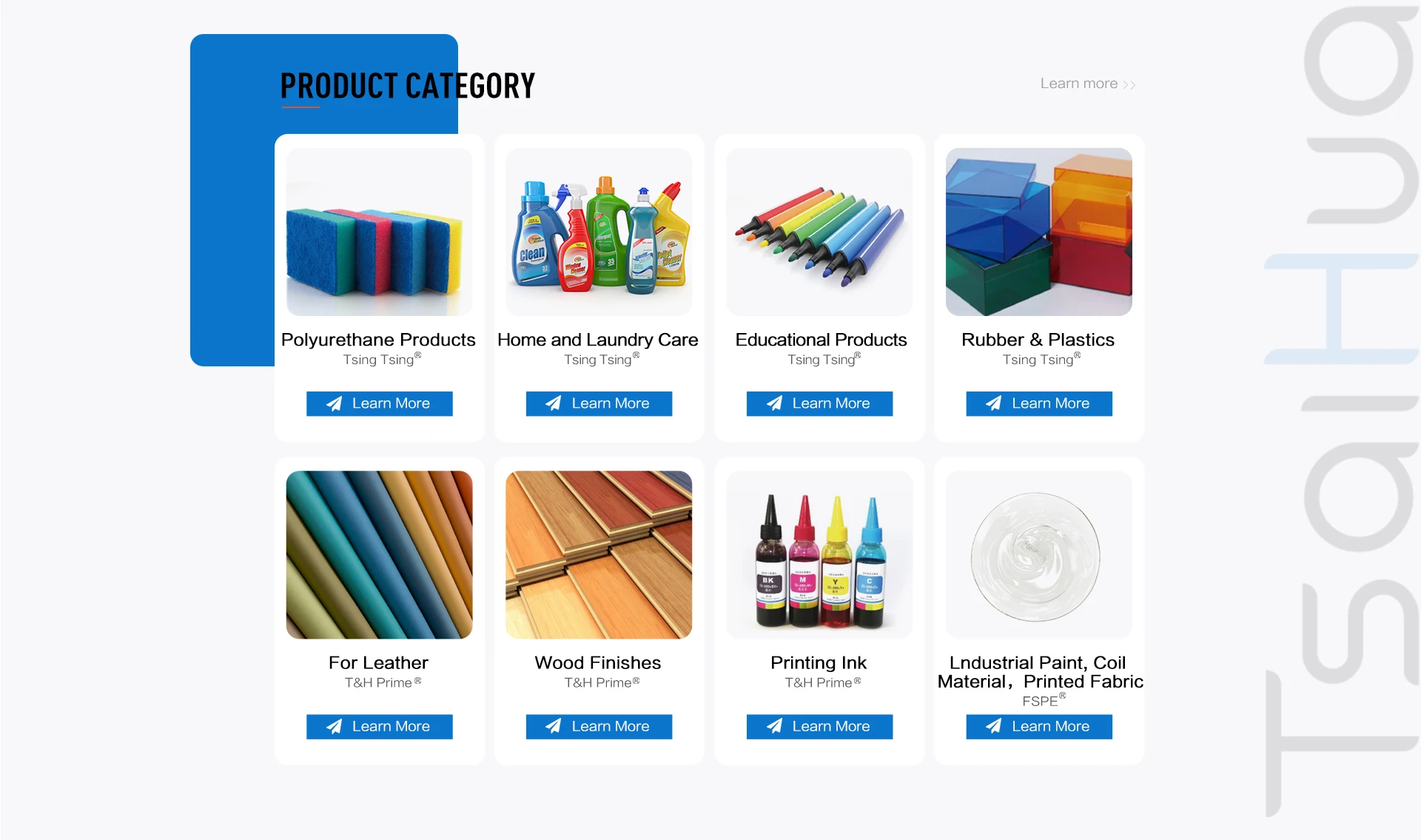The width and height of the screenshot is (1421, 840).
Task: Click paper plane icon under Industrial Paint card
Action: [x=994, y=727]
